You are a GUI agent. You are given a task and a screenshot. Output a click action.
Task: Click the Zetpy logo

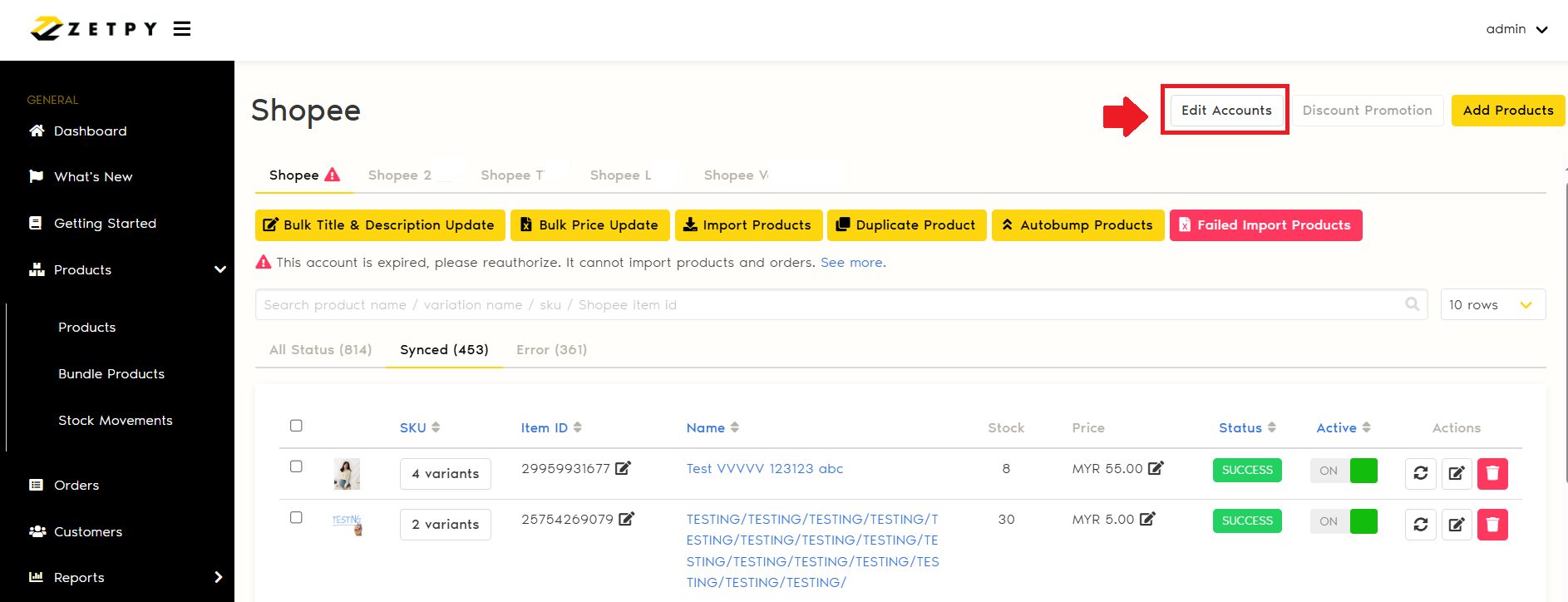93,29
